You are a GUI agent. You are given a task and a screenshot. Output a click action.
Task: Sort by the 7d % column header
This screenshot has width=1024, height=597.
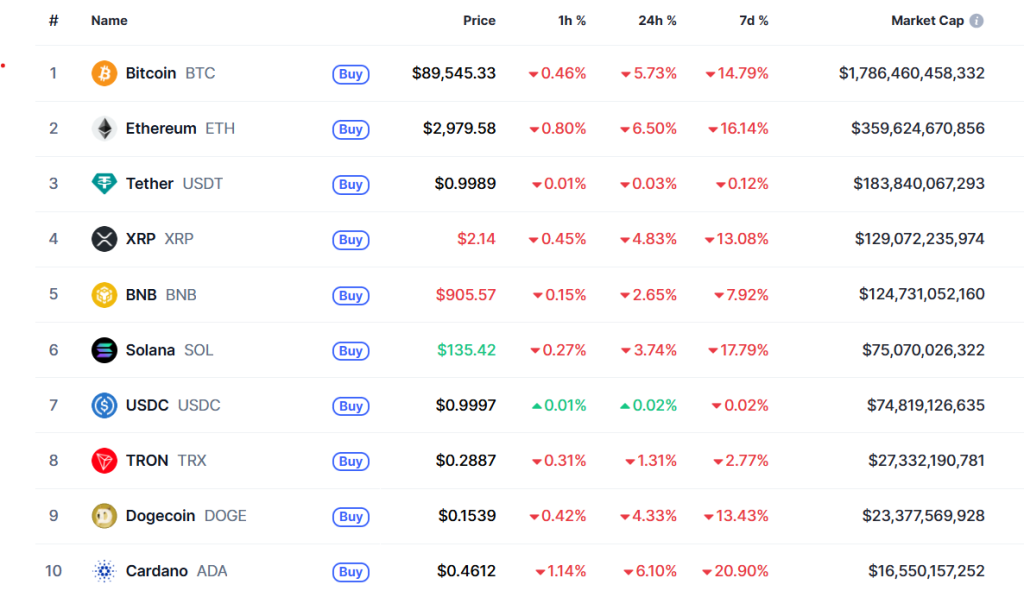pos(752,21)
